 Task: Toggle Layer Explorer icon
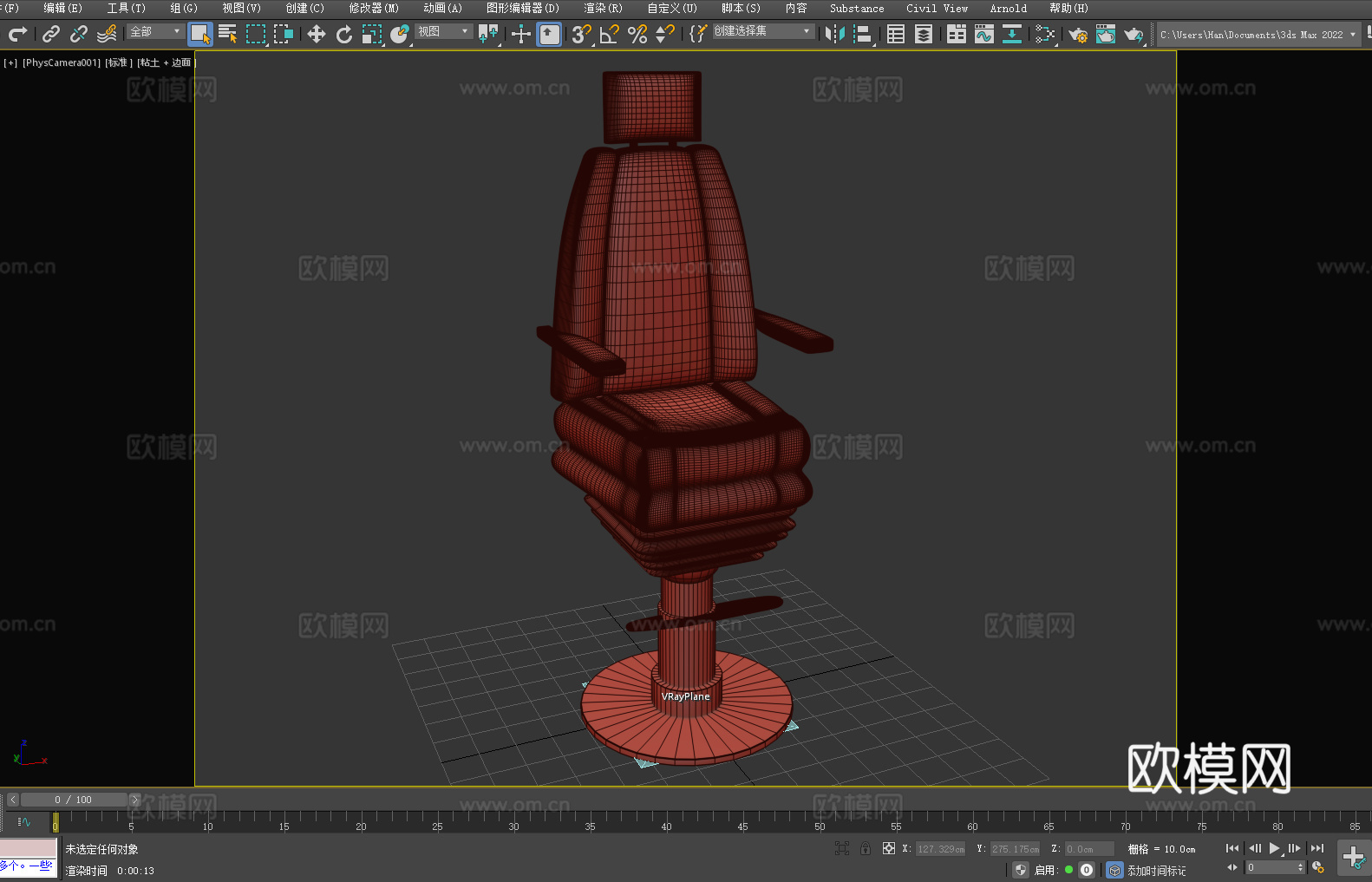pos(924,34)
